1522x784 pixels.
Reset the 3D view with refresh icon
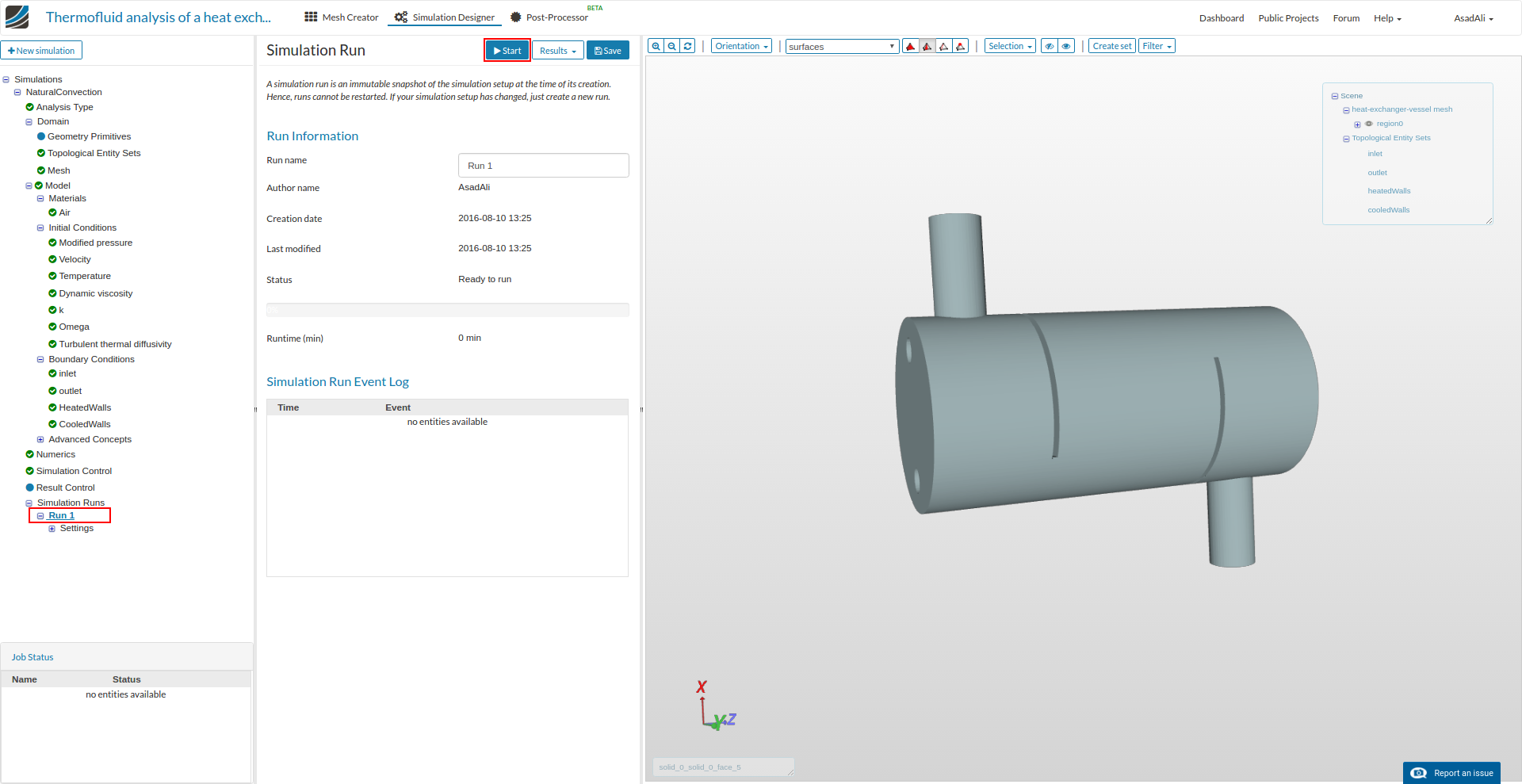click(688, 46)
